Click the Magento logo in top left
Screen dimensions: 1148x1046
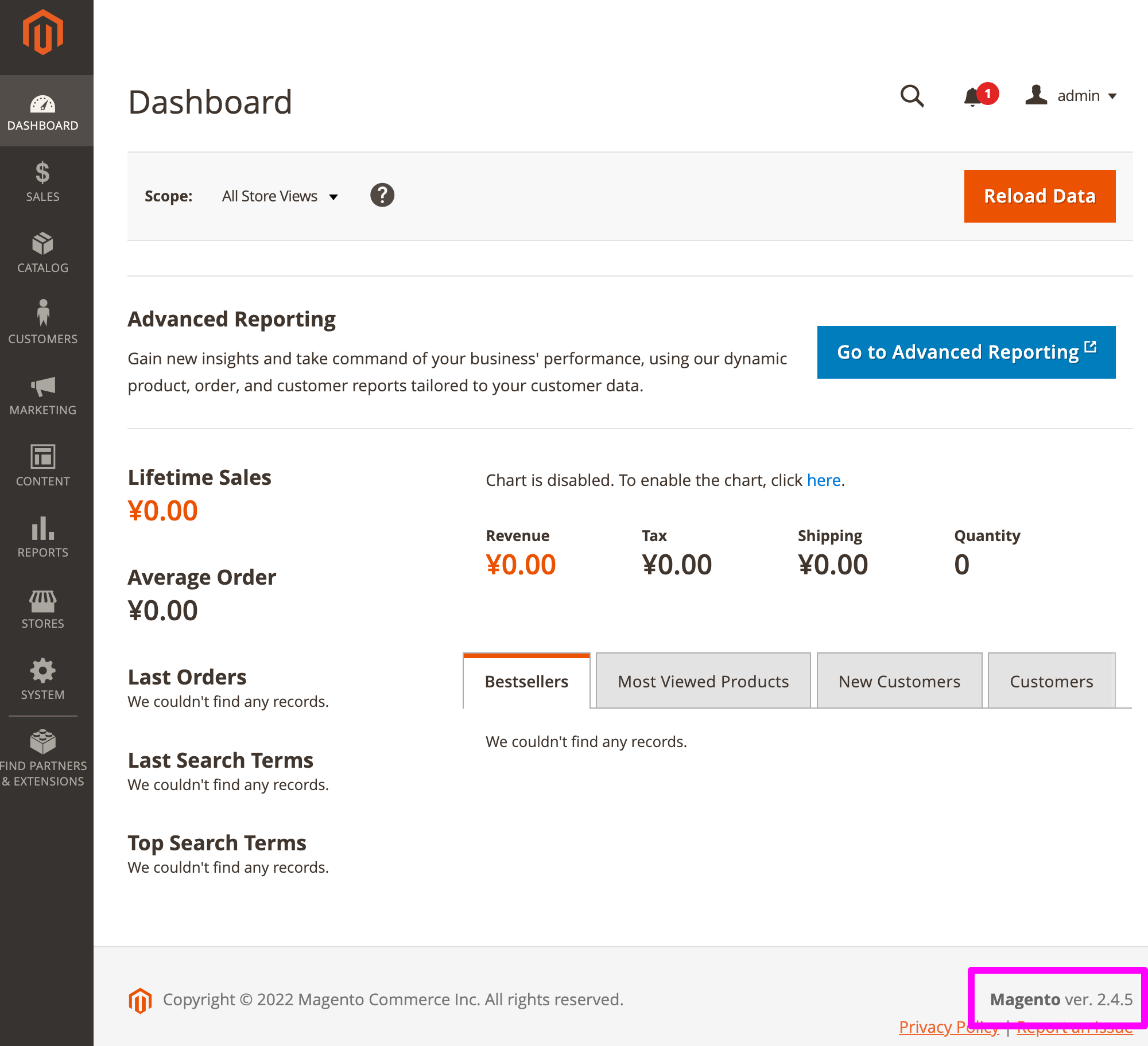coord(42,33)
